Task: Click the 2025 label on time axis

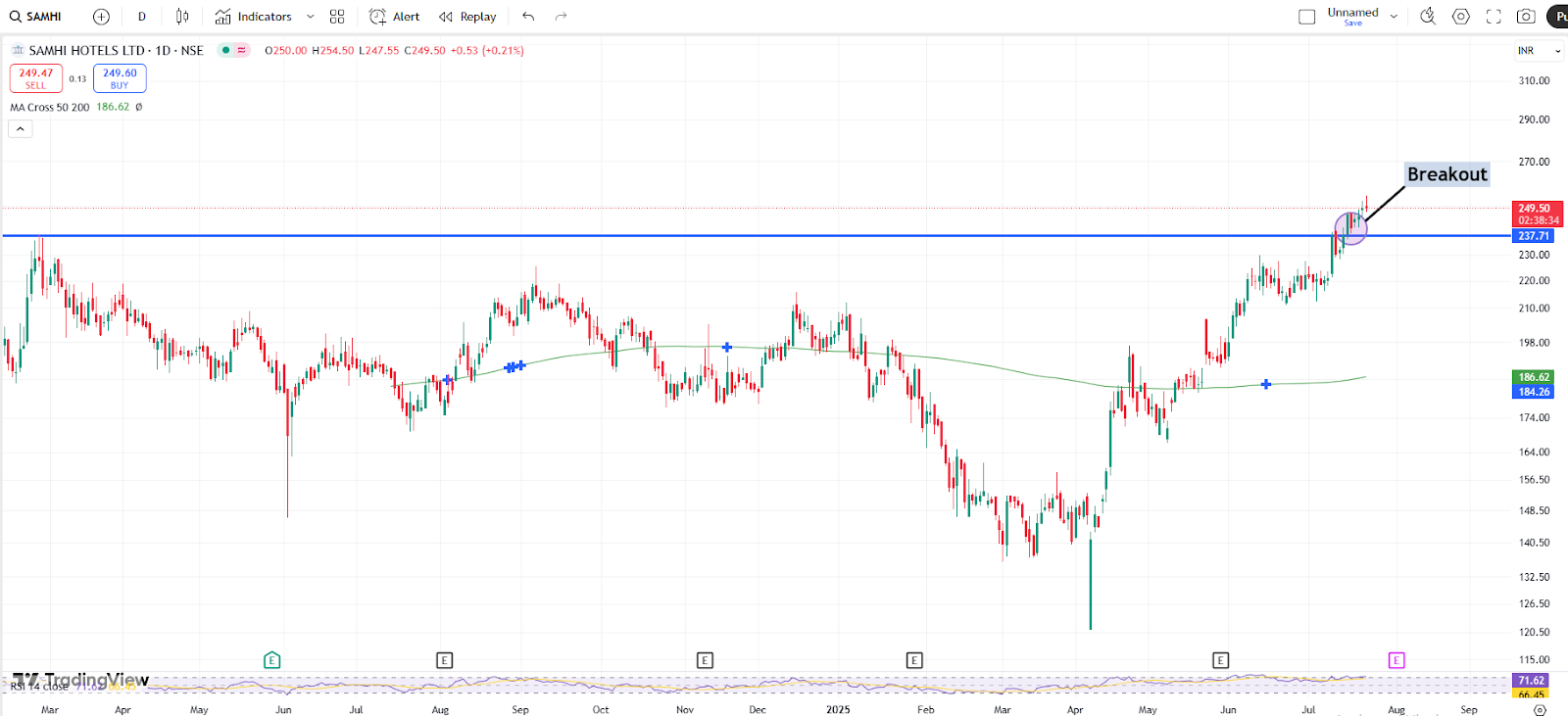Action: click(838, 709)
